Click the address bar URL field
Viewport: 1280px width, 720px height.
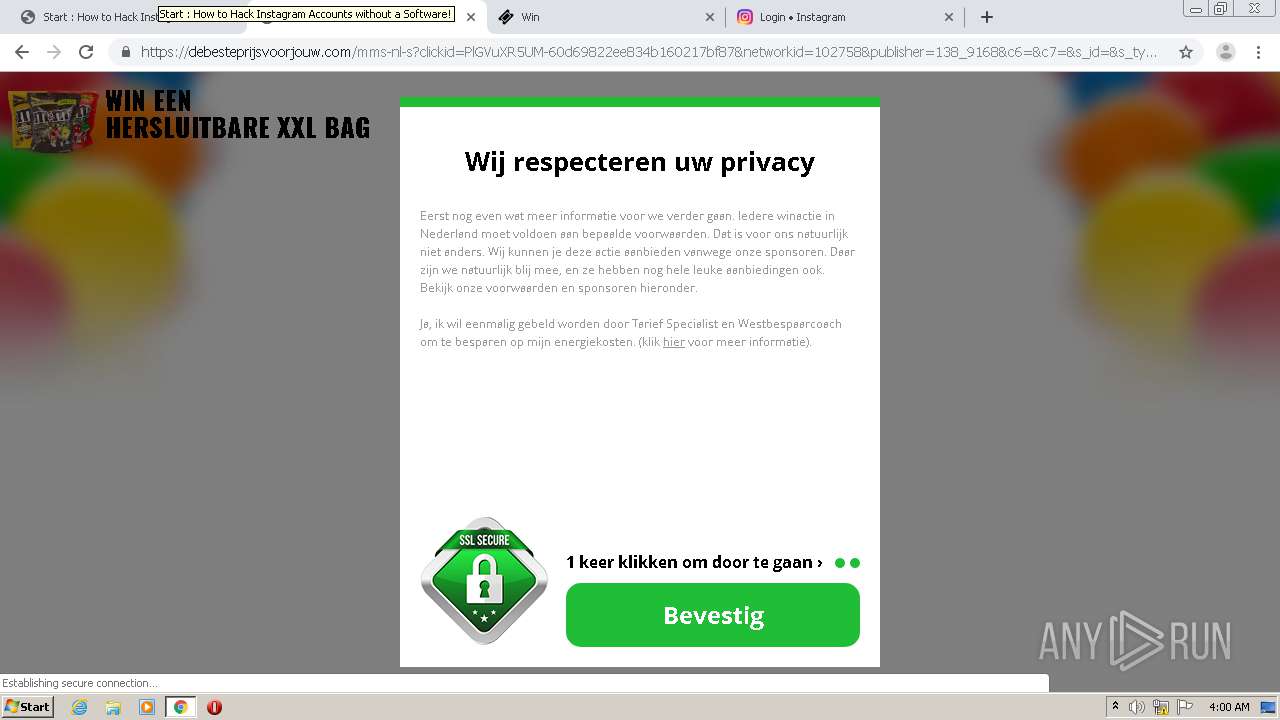point(648,52)
